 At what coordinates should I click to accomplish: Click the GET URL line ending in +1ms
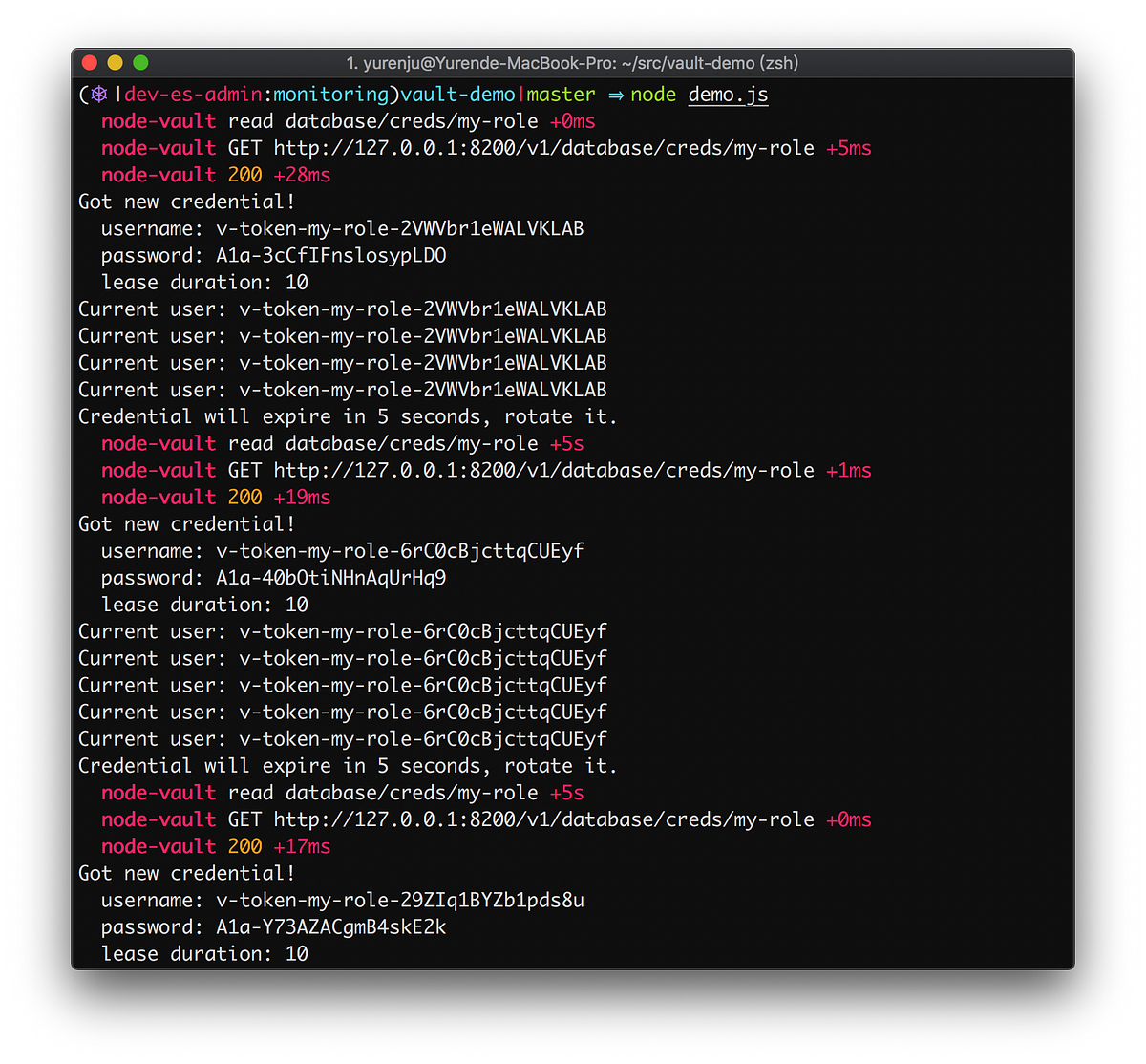(543, 470)
